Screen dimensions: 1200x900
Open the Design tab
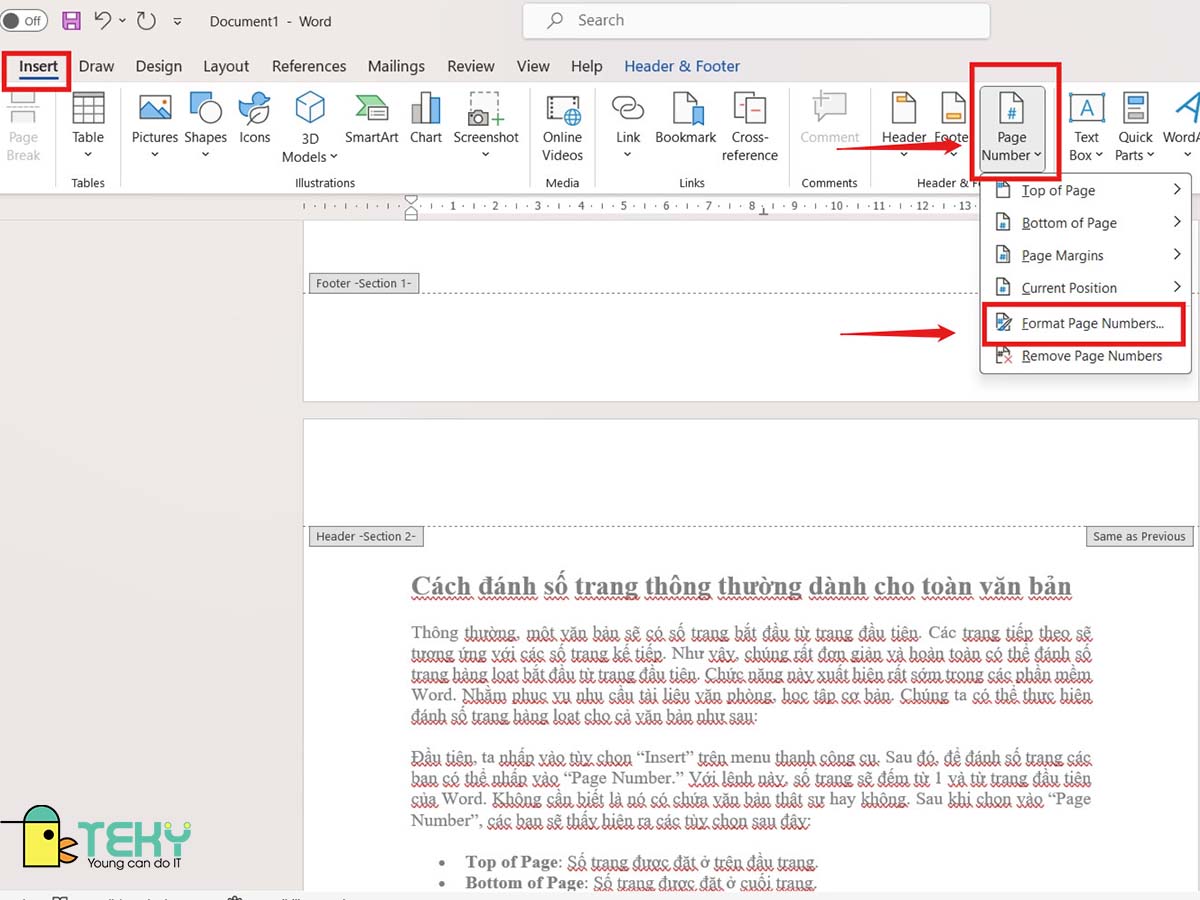(159, 67)
